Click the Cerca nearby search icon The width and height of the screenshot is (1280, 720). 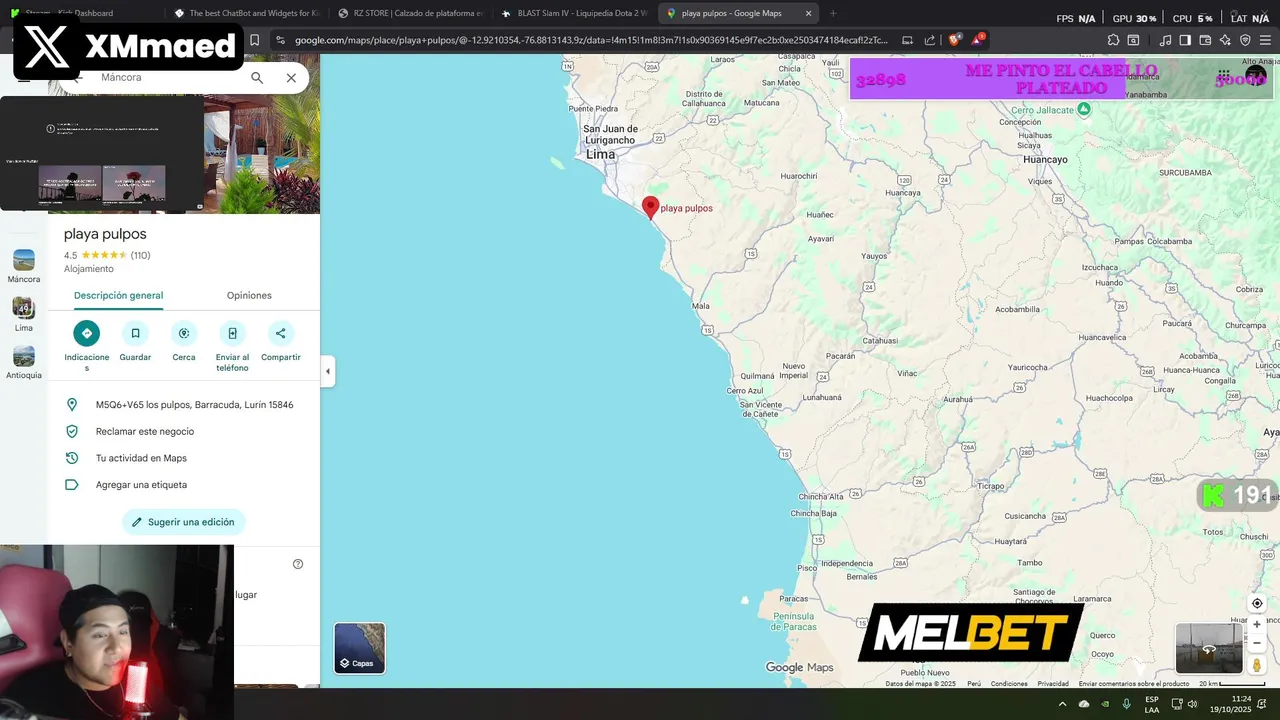[x=184, y=333]
